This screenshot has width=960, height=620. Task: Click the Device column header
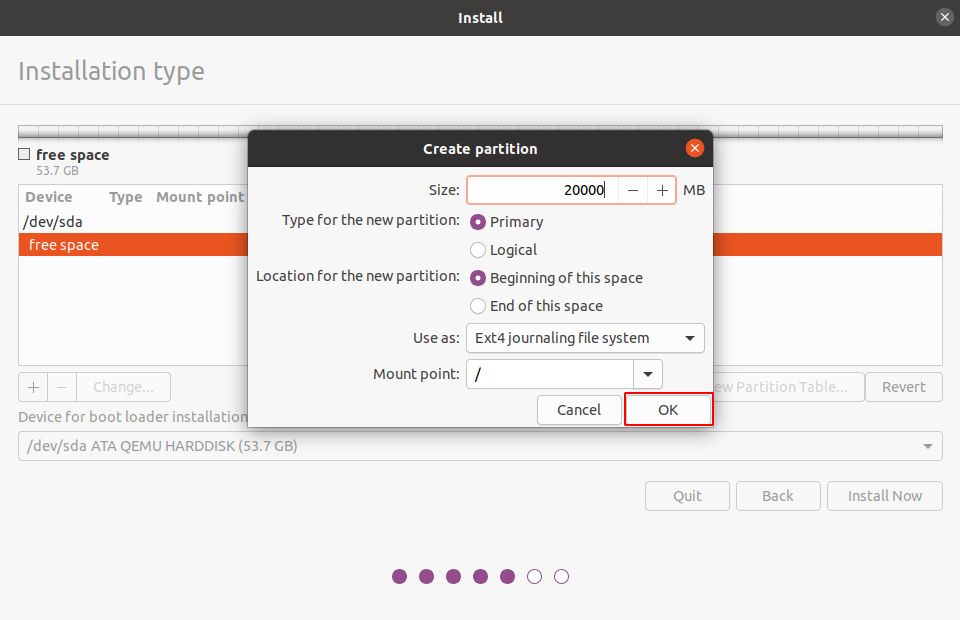[49, 197]
